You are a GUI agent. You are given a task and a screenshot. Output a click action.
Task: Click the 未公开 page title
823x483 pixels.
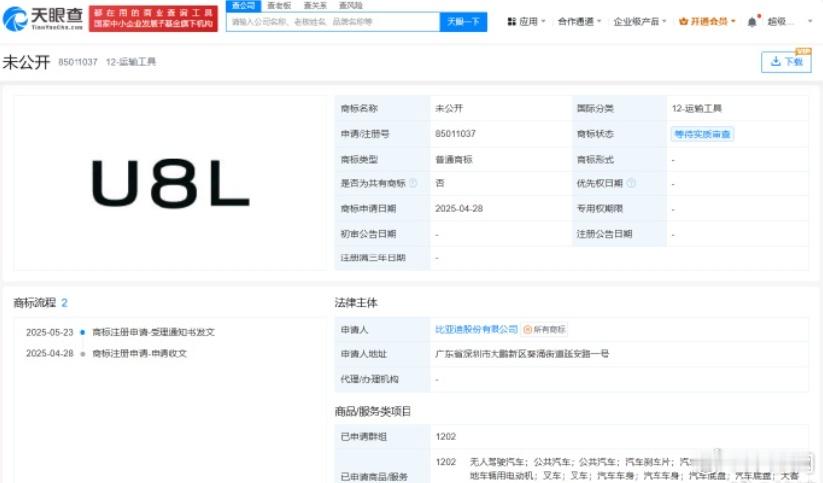26,62
